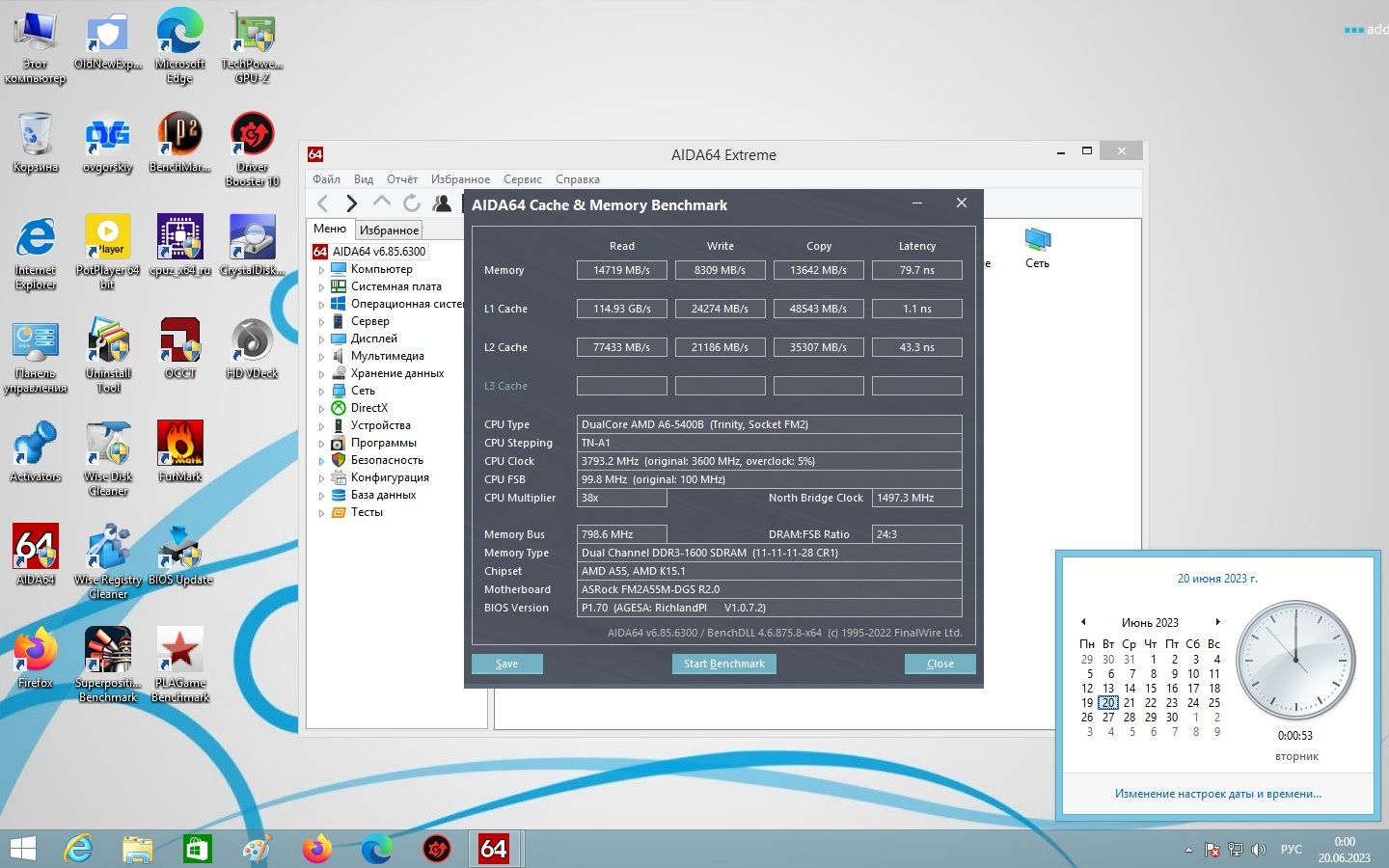Open the Microsoft Edge desktop shortcut
The image size is (1389, 868).
tap(179, 47)
